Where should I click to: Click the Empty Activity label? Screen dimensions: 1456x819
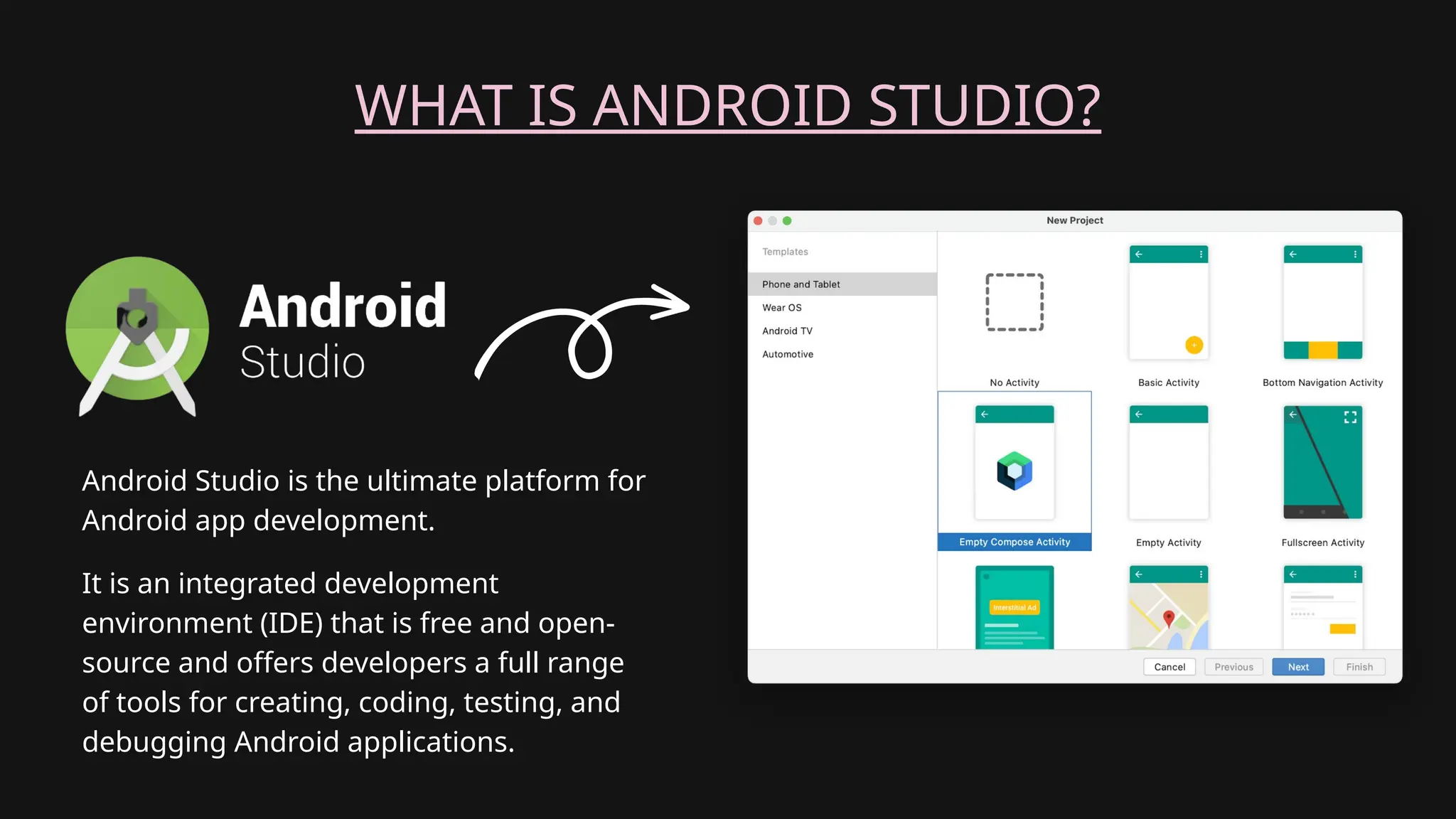click(x=1169, y=542)
